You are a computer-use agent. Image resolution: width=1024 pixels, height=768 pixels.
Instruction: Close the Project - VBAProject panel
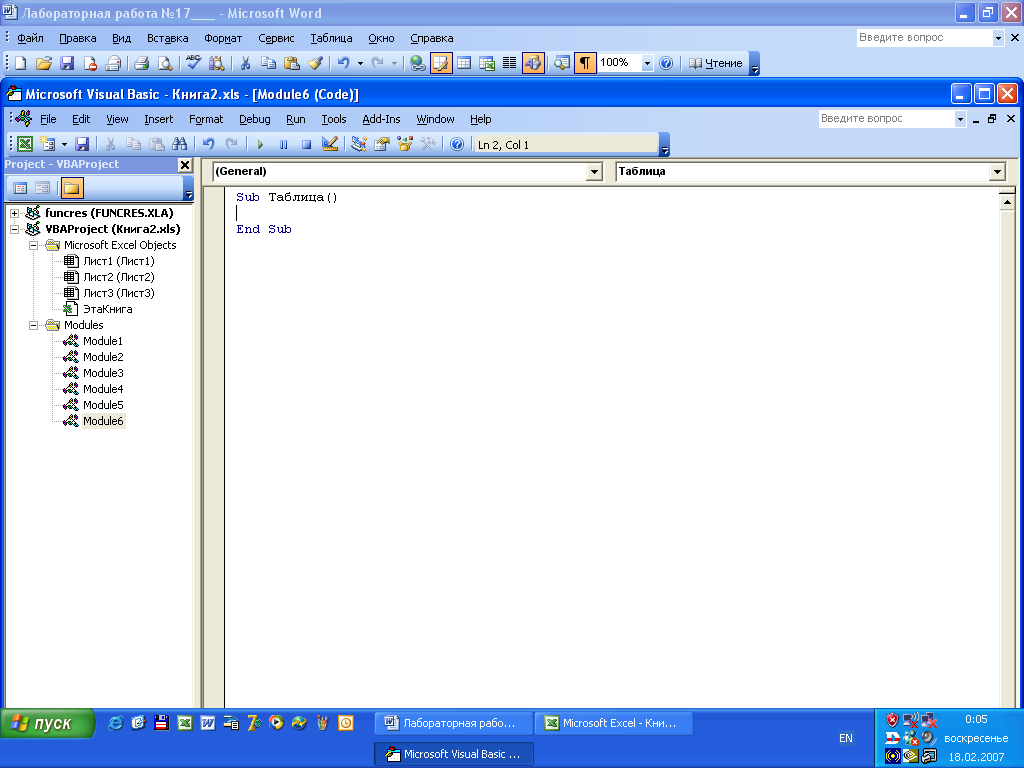tap(185, 165)
